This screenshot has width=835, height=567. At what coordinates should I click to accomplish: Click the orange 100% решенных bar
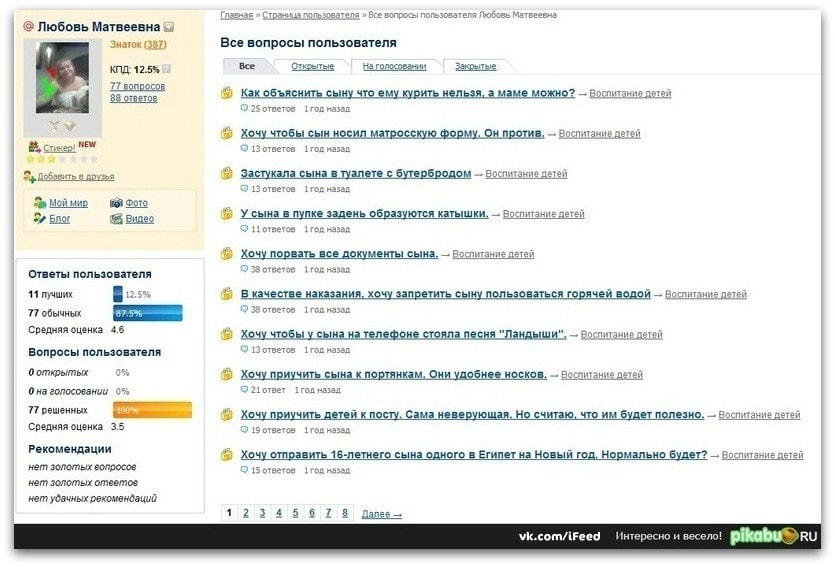(x=152, y=410)
